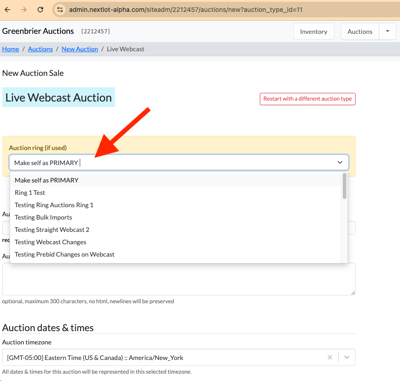Open the New Auction breadcrumb link
The image size is (400, 381).
80,49
